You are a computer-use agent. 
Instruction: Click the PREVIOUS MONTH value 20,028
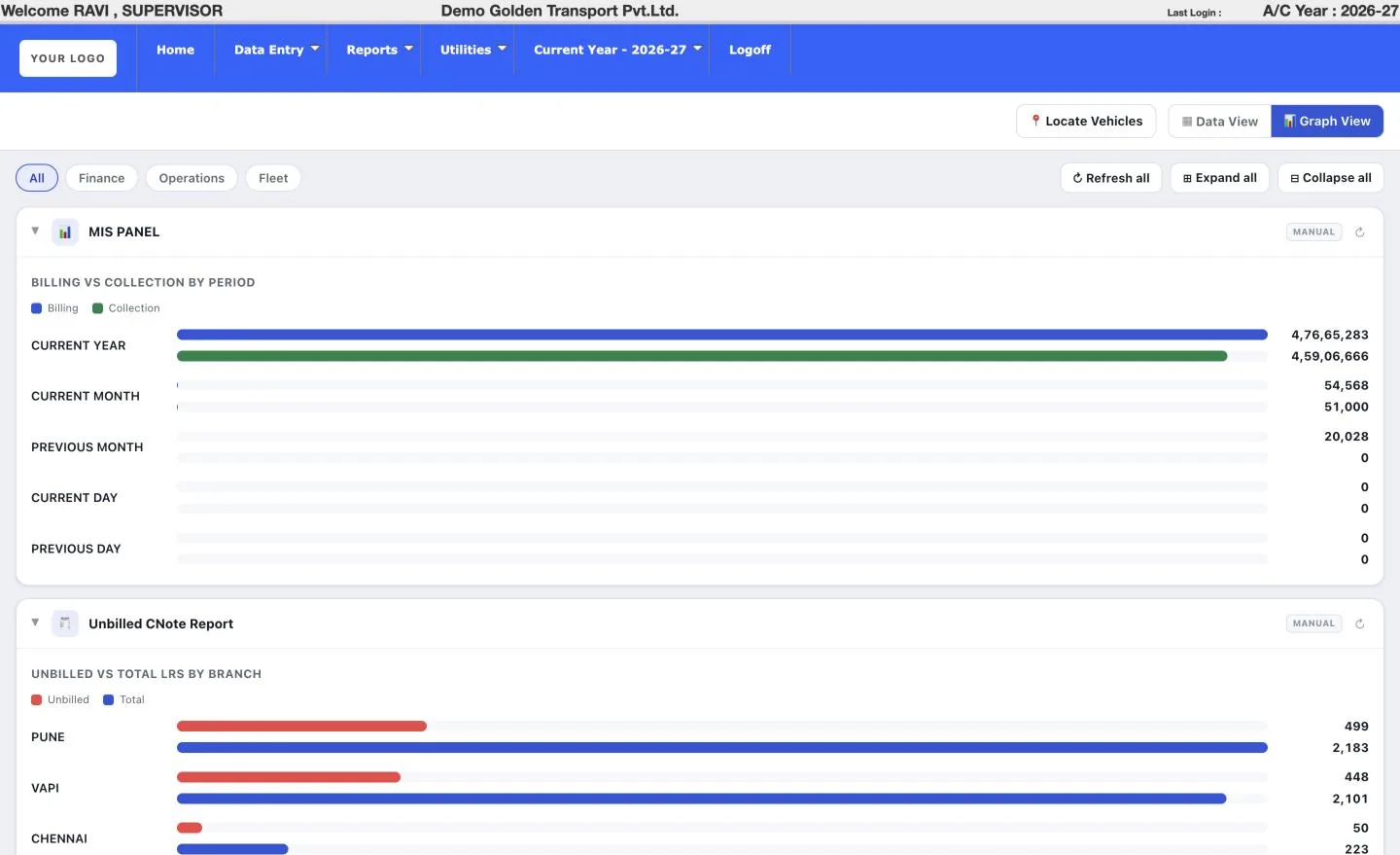coord(1346,437)
